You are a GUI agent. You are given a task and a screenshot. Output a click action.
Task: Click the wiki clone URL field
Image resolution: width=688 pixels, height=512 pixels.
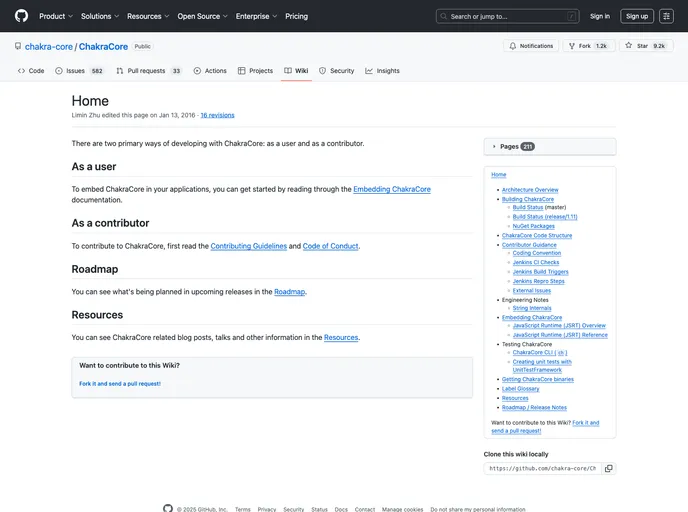(543, 469)
